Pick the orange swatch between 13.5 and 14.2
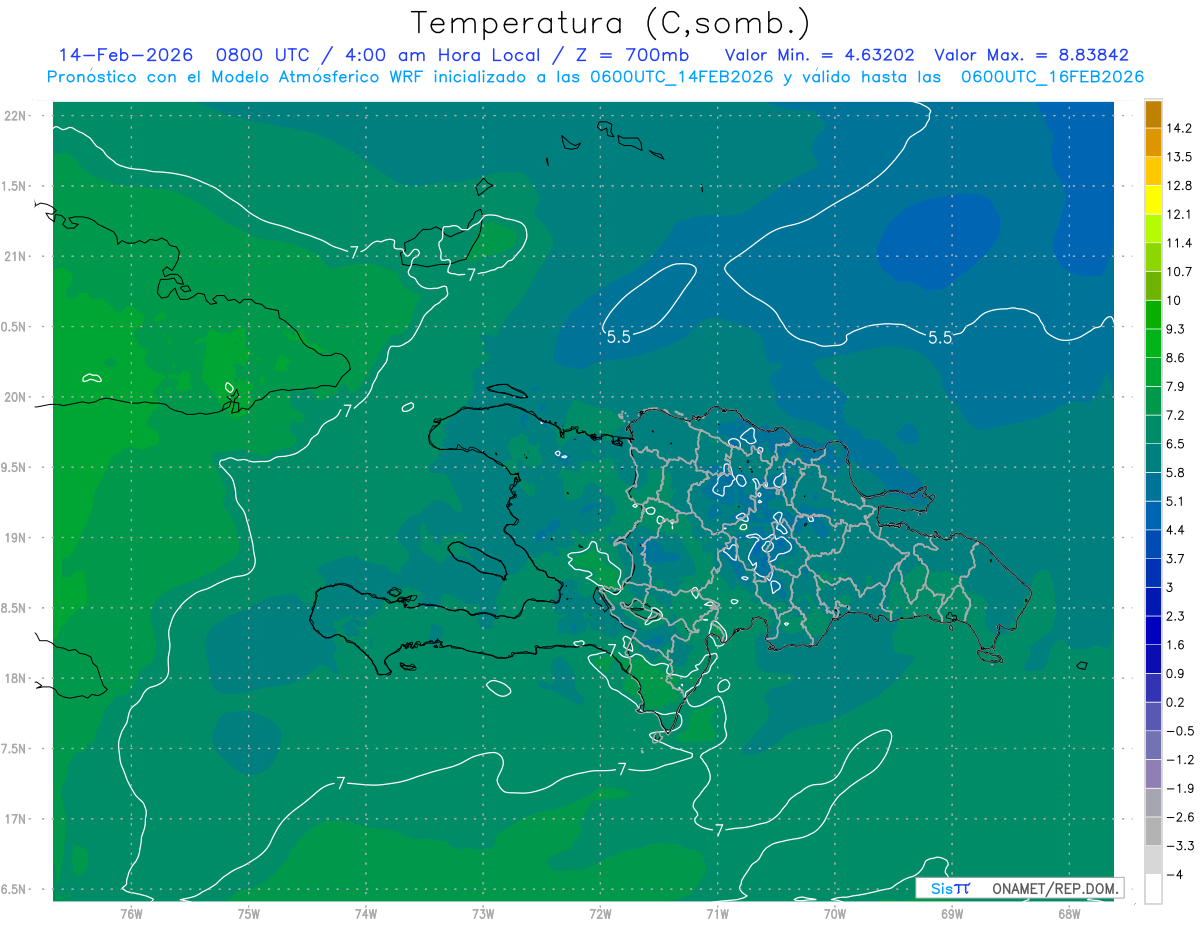 (1153, 143)
